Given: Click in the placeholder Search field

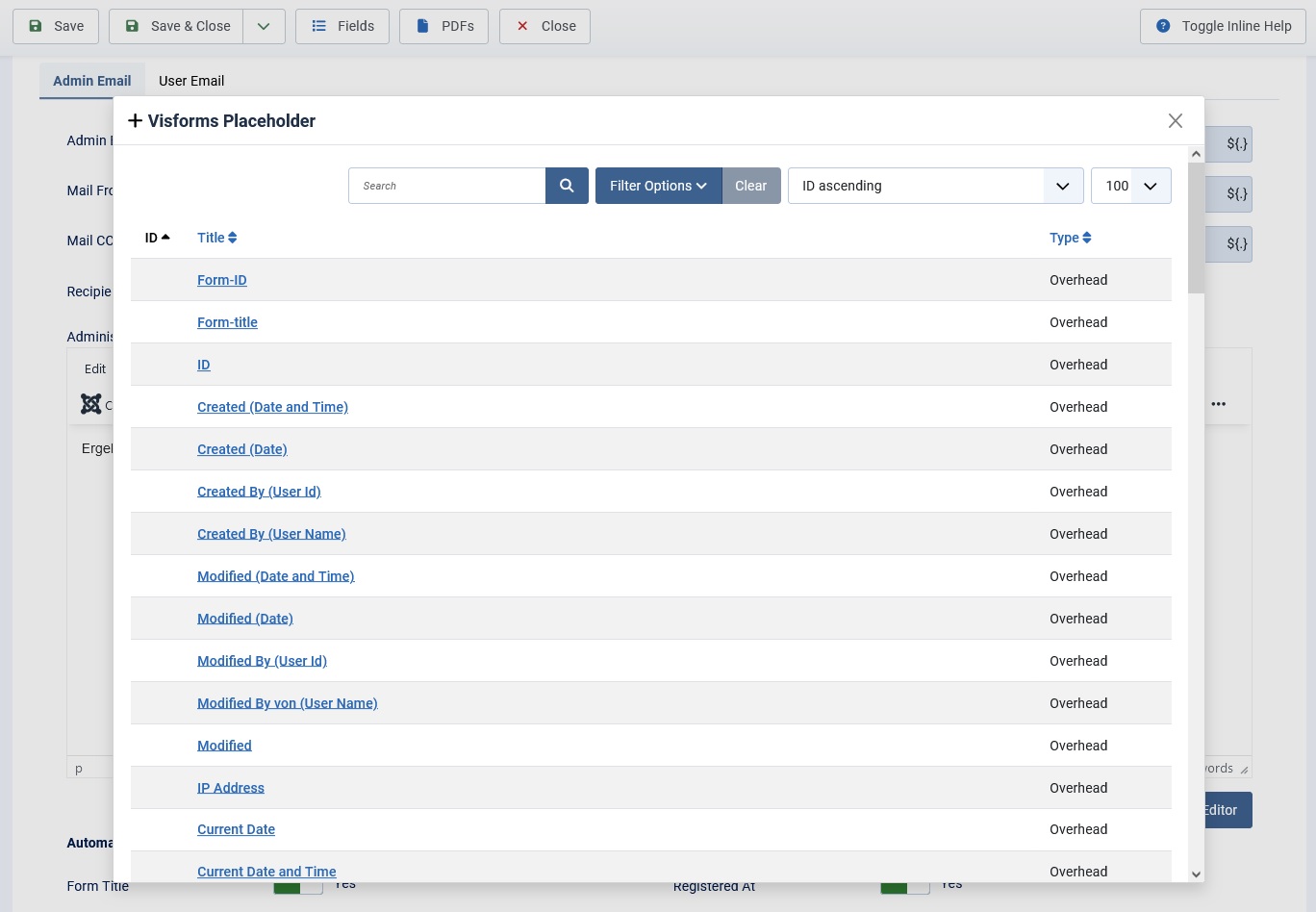Looking at the screenshot, I should tap(447, 186).
